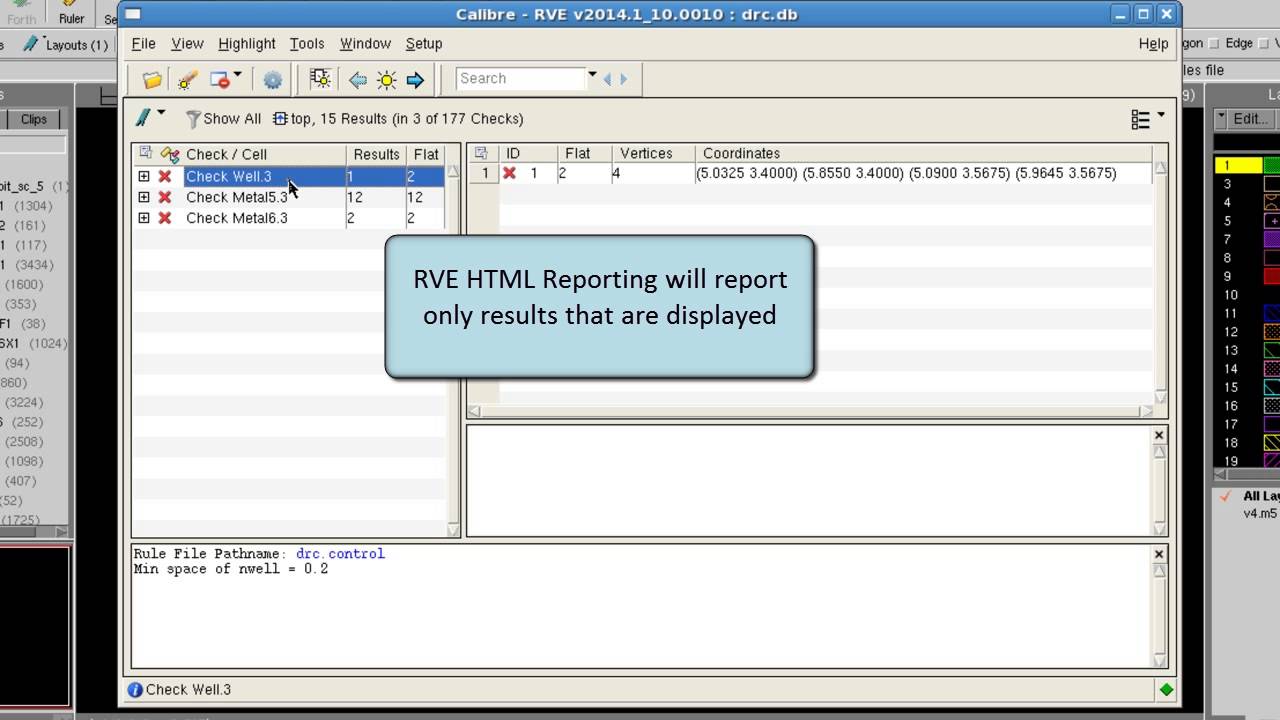Click in the Search input field

[x=520, y=79]
